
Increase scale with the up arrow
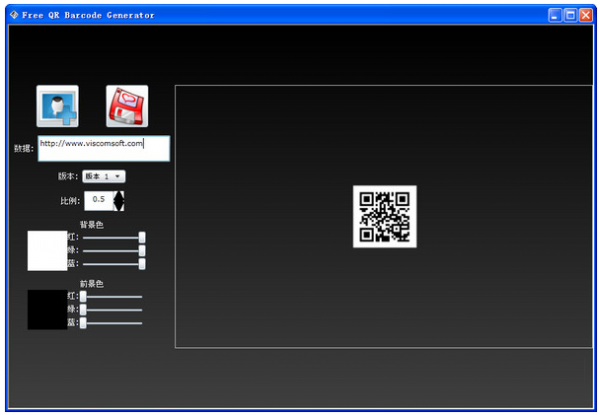tap(119, 195)
